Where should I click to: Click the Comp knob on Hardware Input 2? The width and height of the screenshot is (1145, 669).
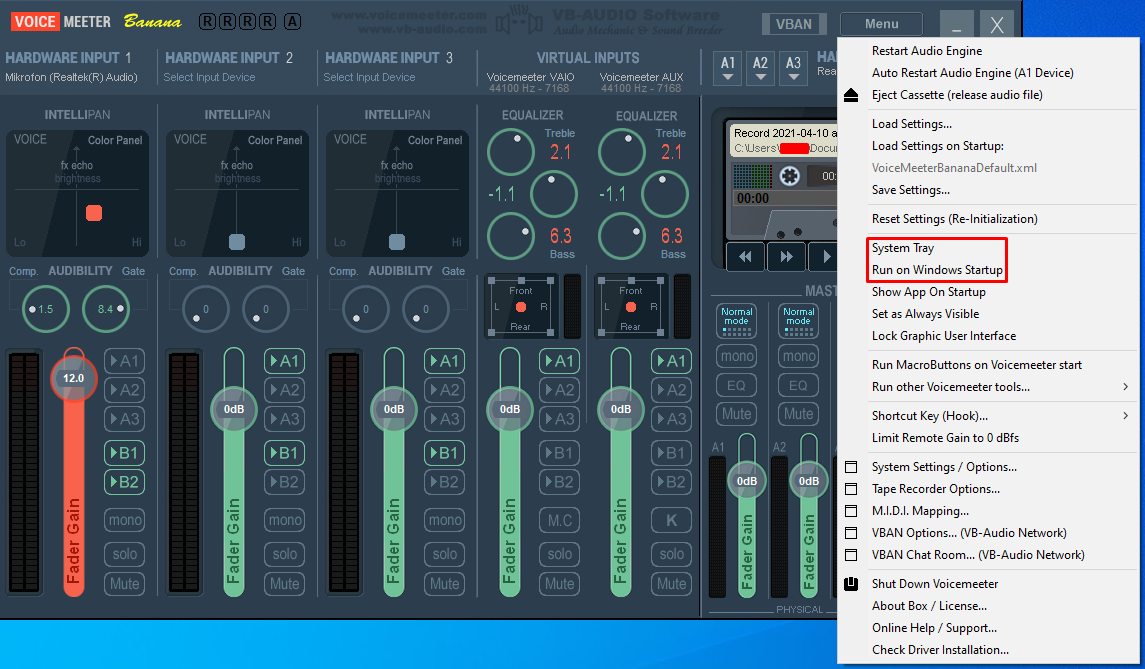(206, 309)
